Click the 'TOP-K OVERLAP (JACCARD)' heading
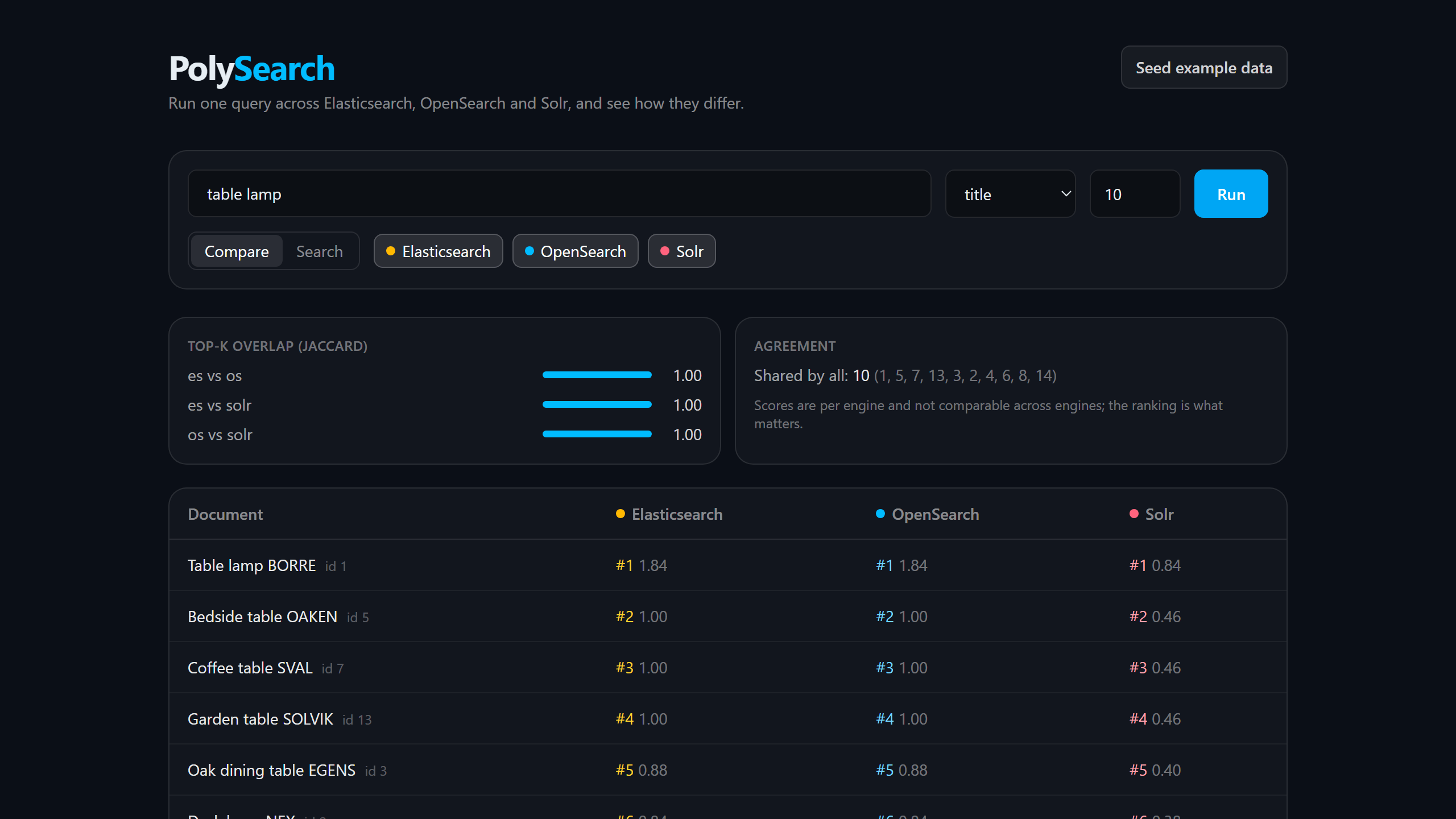This screenshot has height=819, width=1456. coord(278,346)
